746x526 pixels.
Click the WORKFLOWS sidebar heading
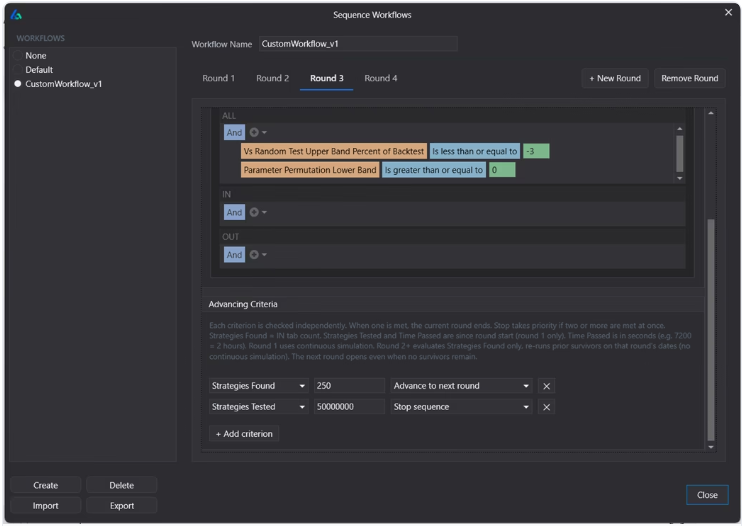click(40, 38)
